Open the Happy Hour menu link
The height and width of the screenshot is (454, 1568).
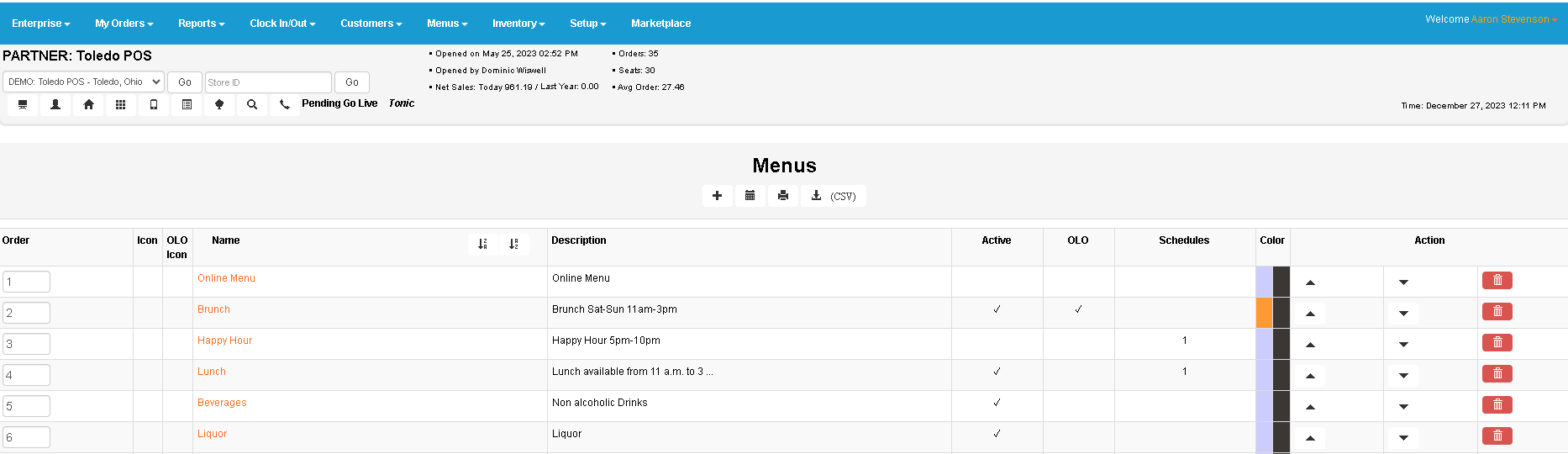(224, 340)
